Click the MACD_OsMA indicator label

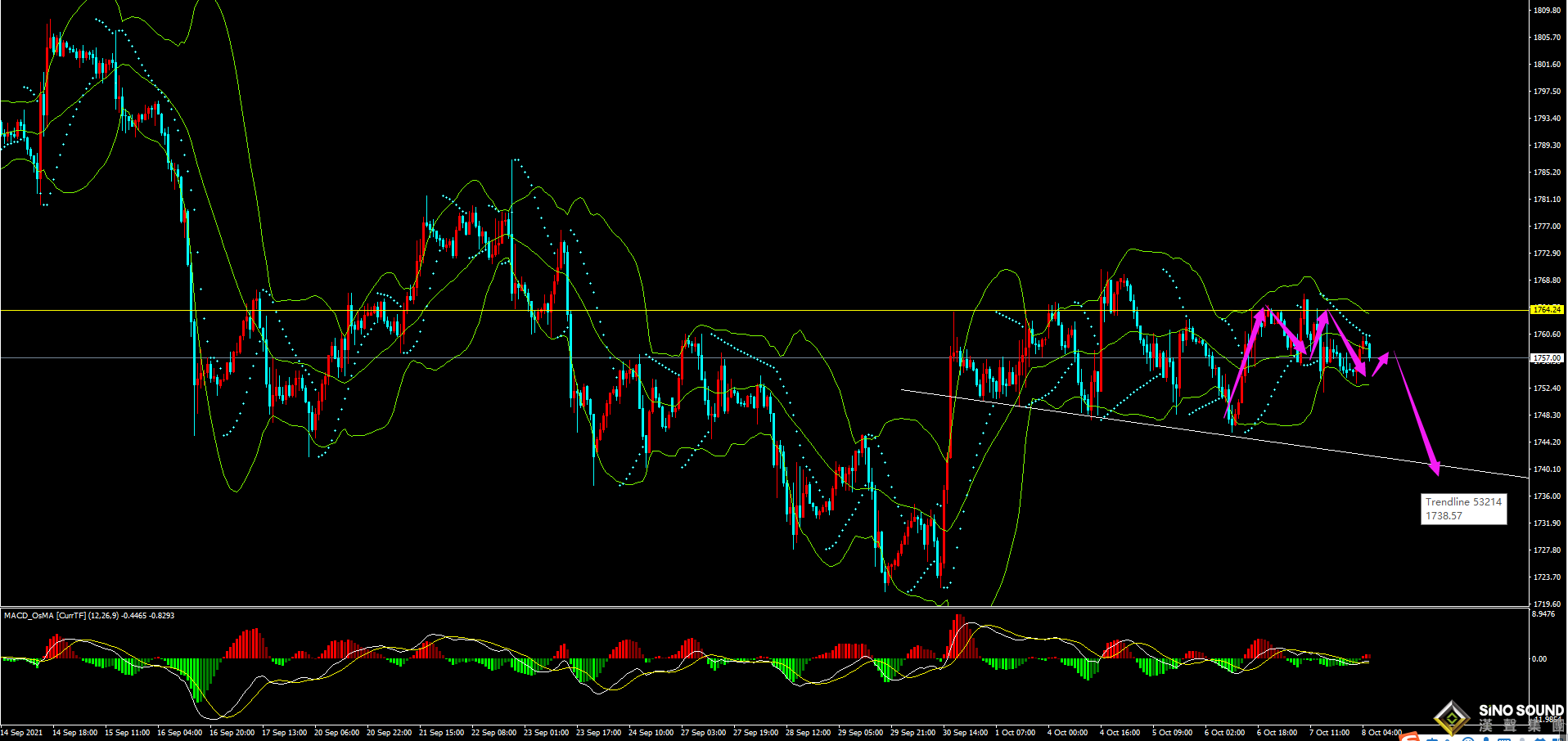coord(88,615)
